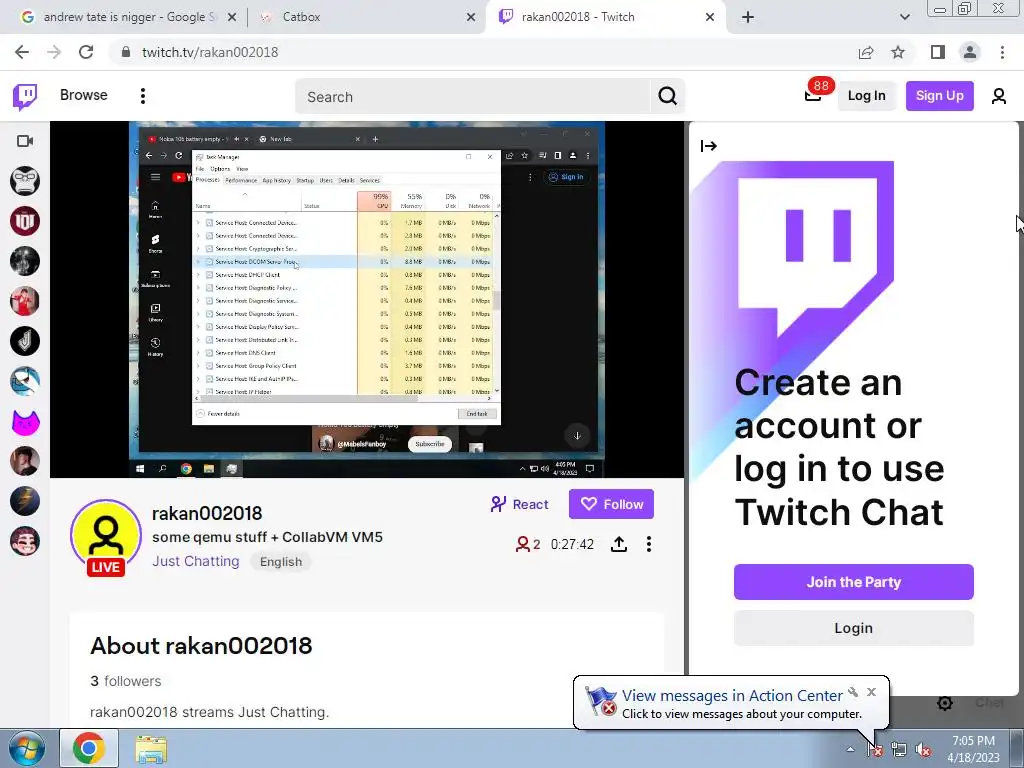Open Windows Explorer from taskbar
This screenshot has width=1024, height=768.
point(151,749)
